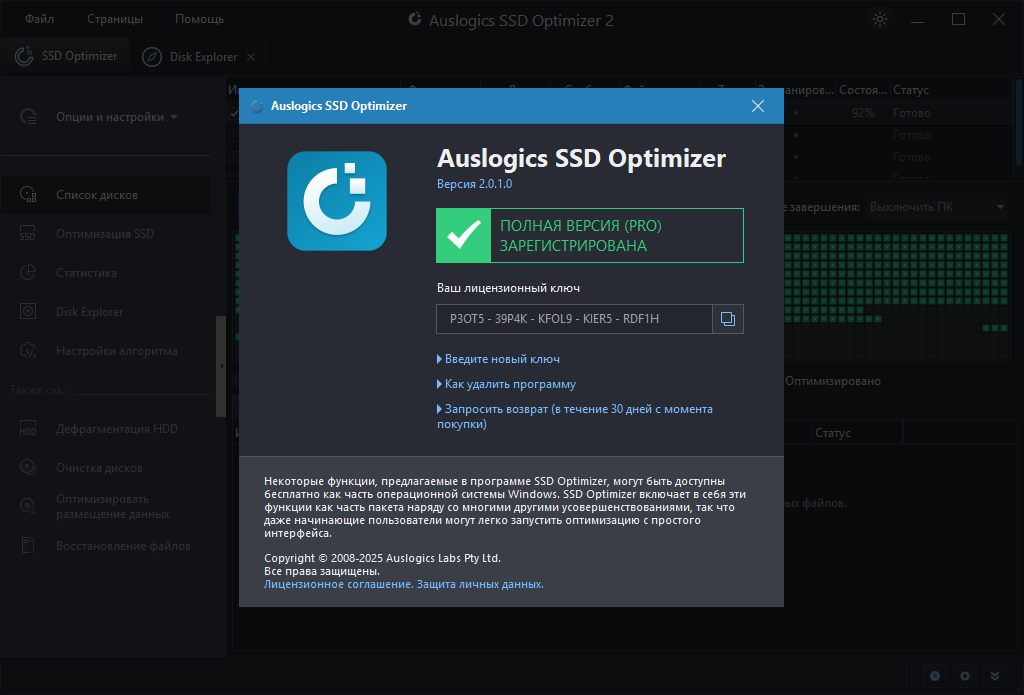
Task: Click the Состоя... column header
Action: 863,90
